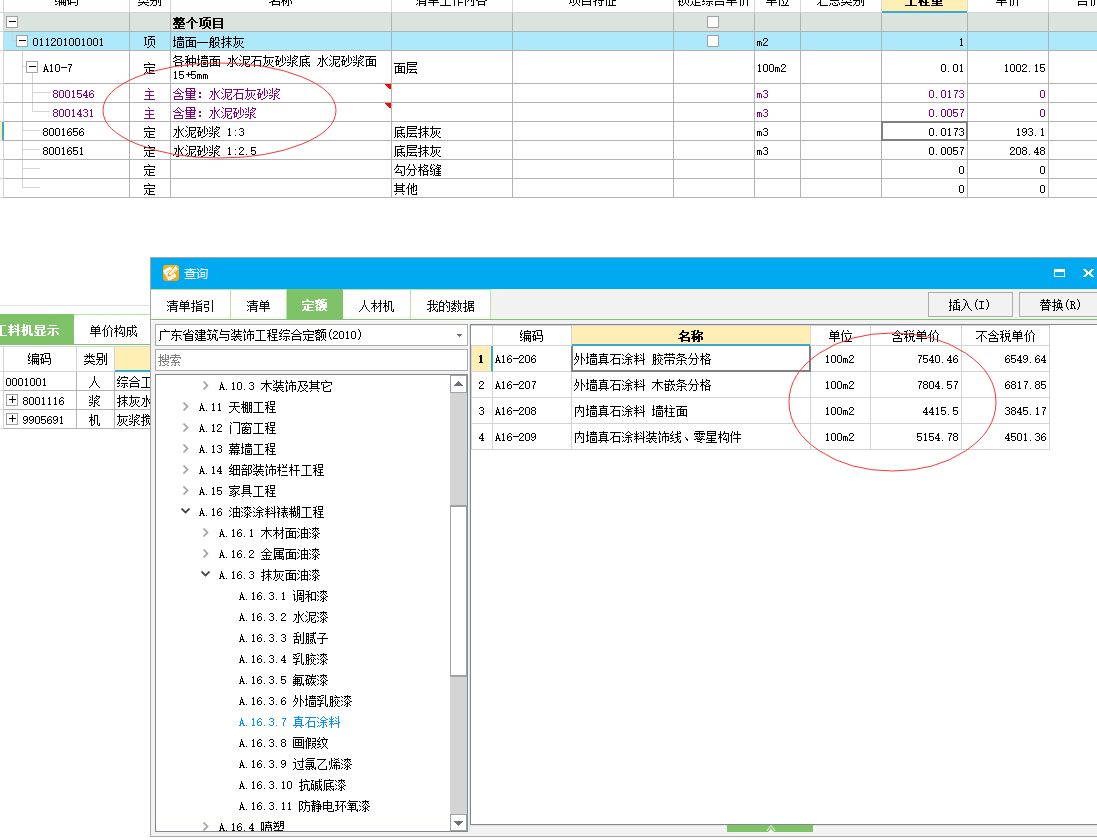Open the 广东省建筑与装饰工程综合定额 dropdown
This screenshot has height=840, width=1097.
459,336
